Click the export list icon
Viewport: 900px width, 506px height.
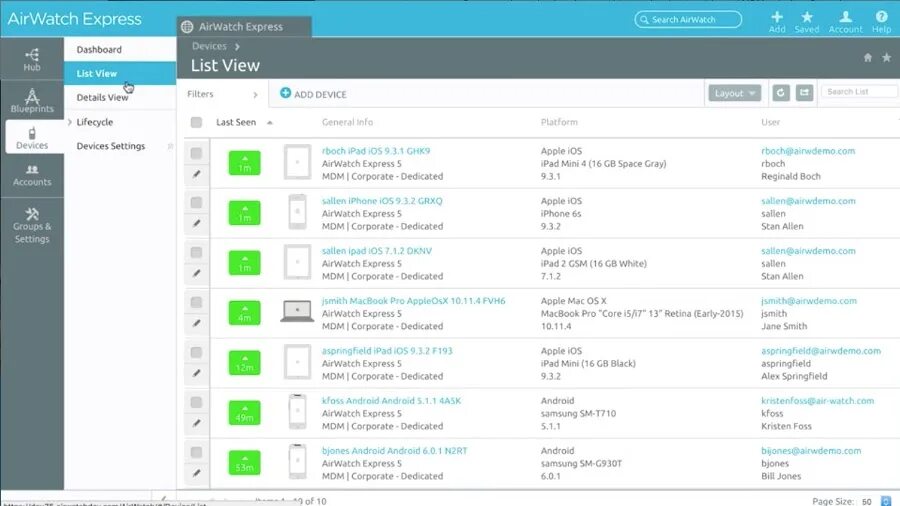tap(804, 93)
